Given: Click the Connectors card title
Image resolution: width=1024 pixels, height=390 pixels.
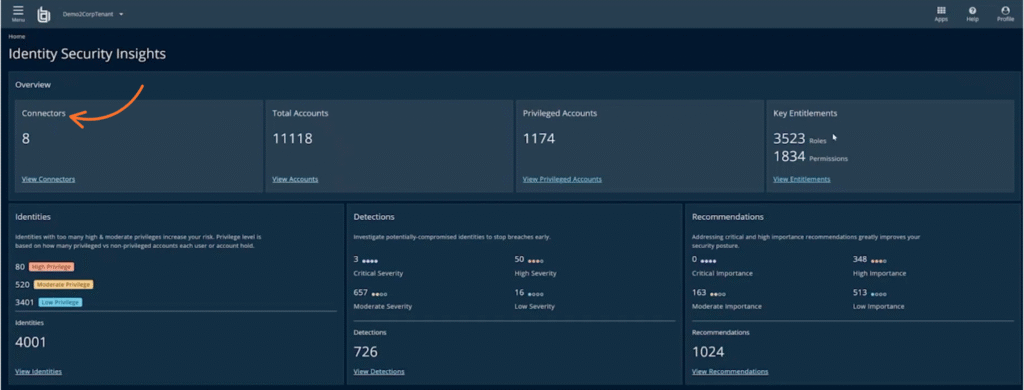Looking at the screenshot, I should click(x=44, y=113).
